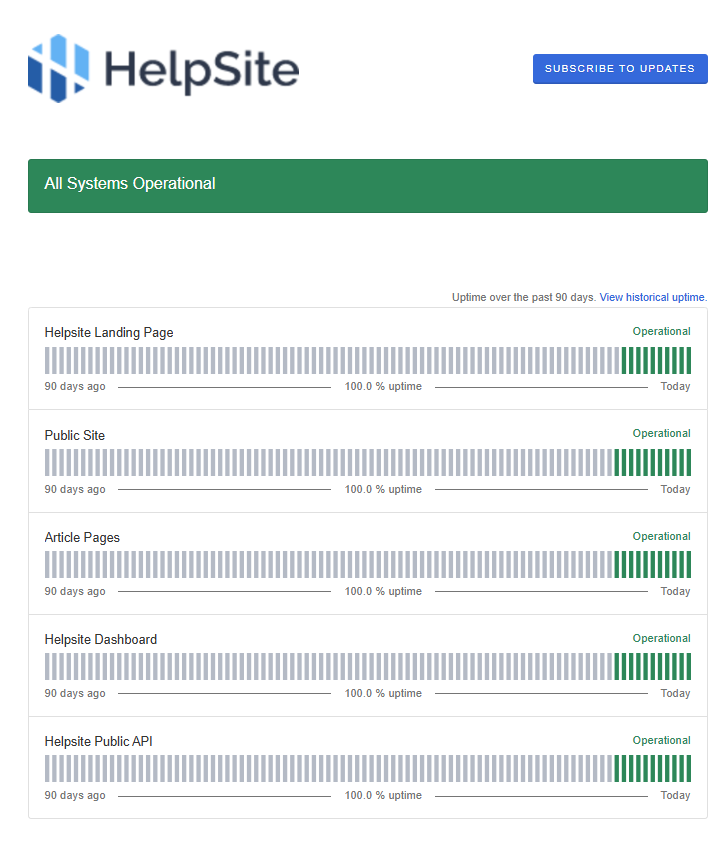
Task: Click Today label under Public Site
Action: click(675, 489)
